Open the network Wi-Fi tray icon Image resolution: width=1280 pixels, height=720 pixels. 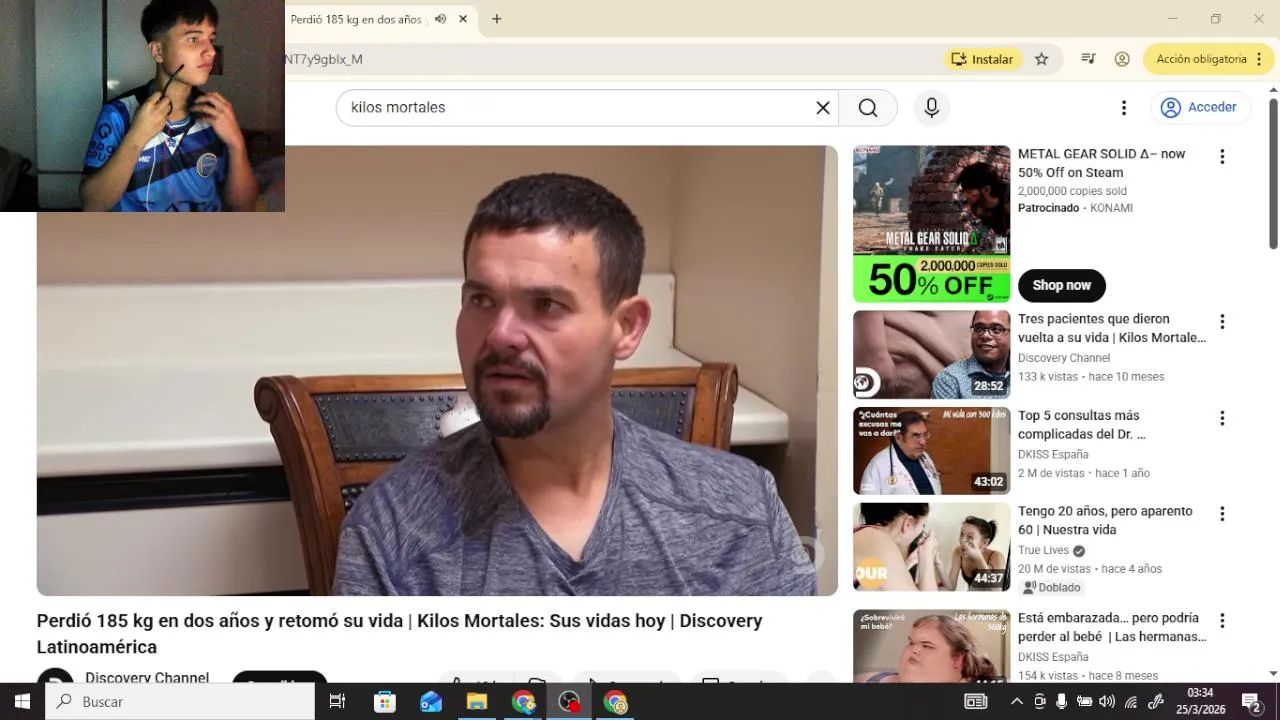click(x=1131, y=702)
